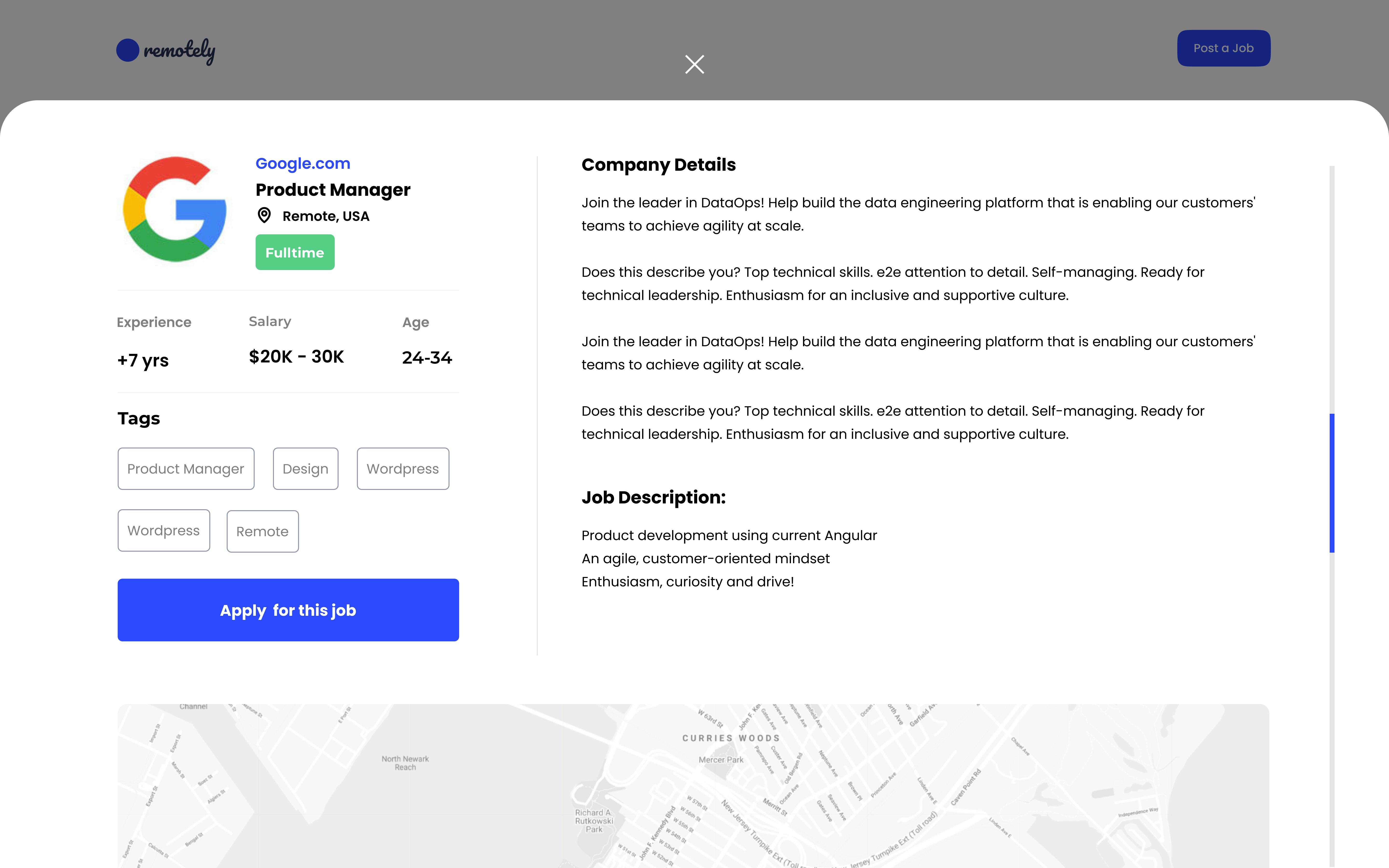
Task: Click the Product Manager job title
Action: click(x=333, y=190)
